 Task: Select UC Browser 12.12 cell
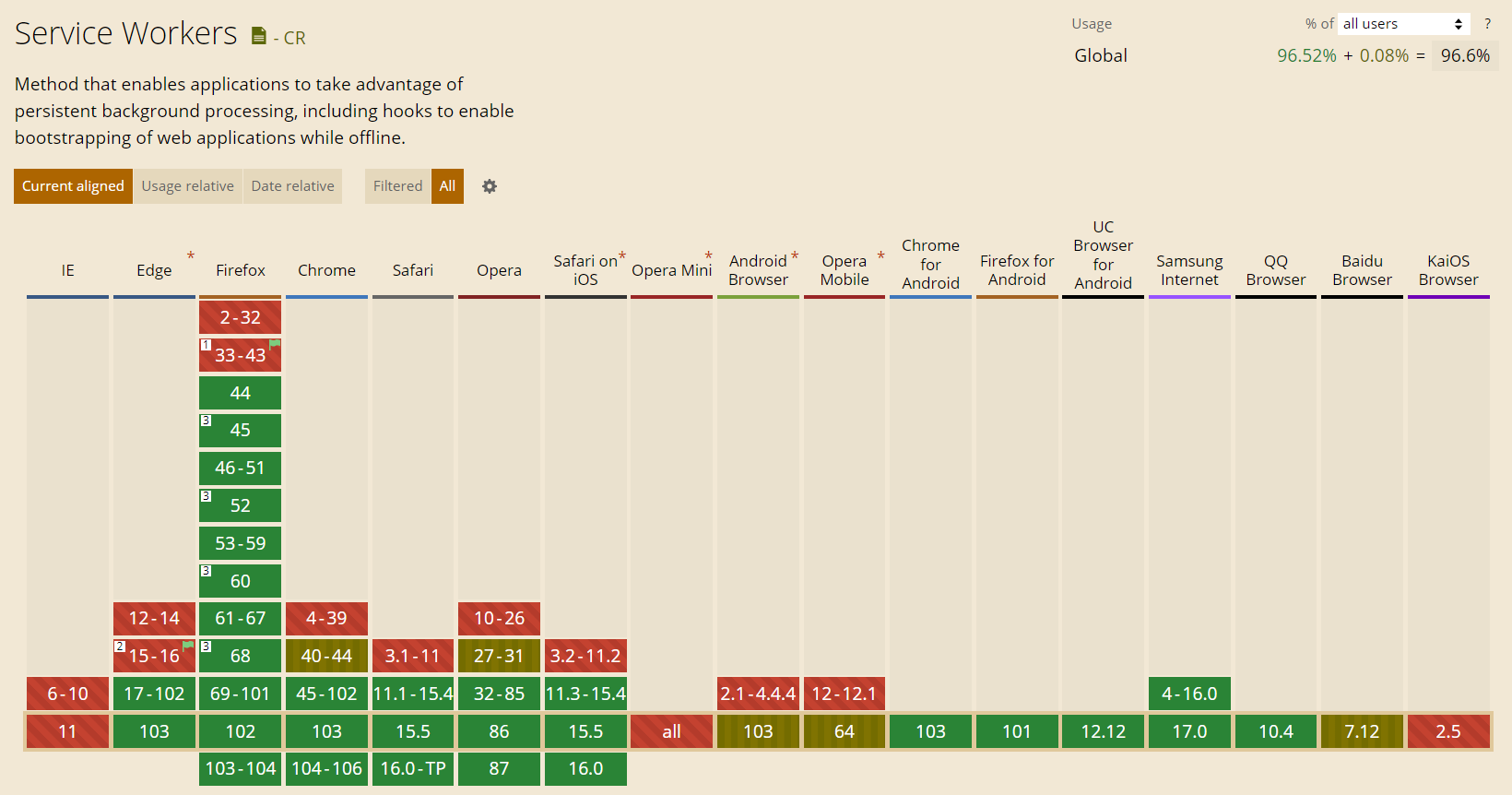(x=1103, y=731)
